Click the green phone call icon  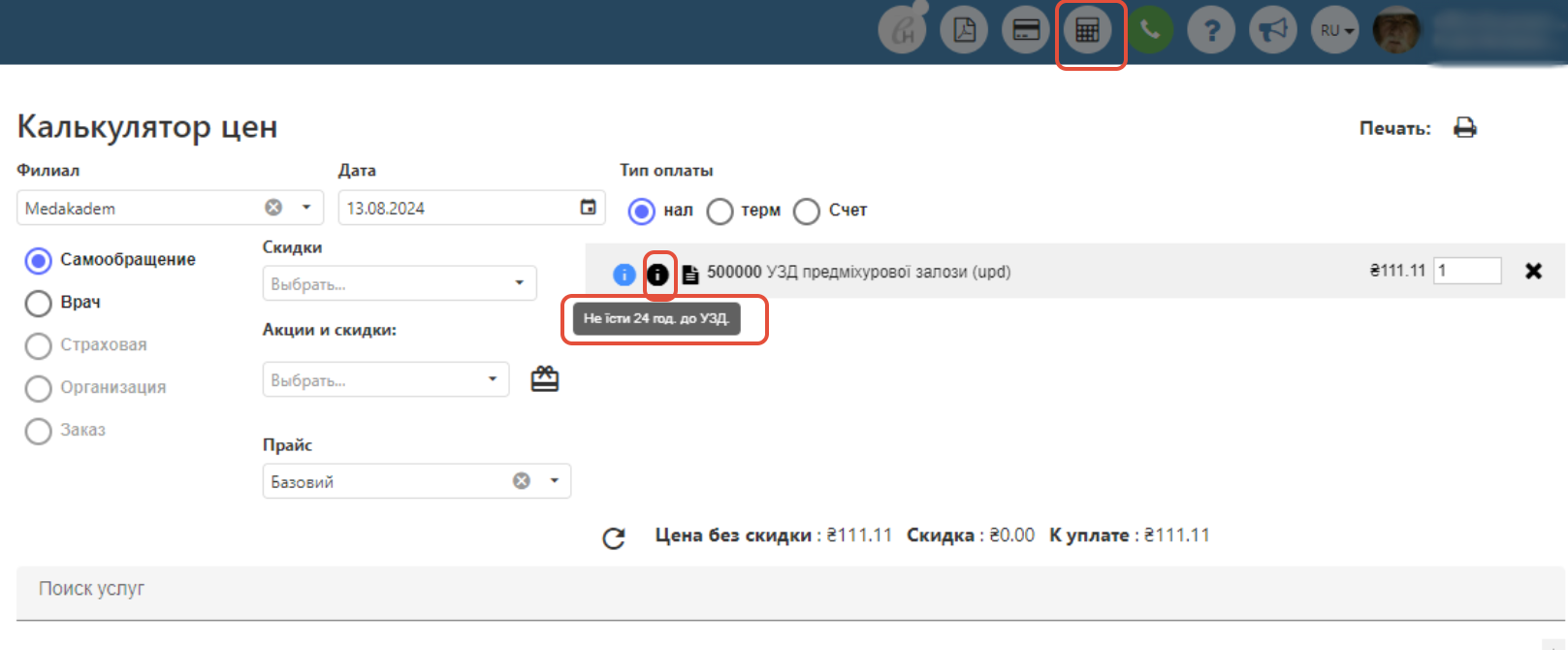click(x=1150, y=30)
